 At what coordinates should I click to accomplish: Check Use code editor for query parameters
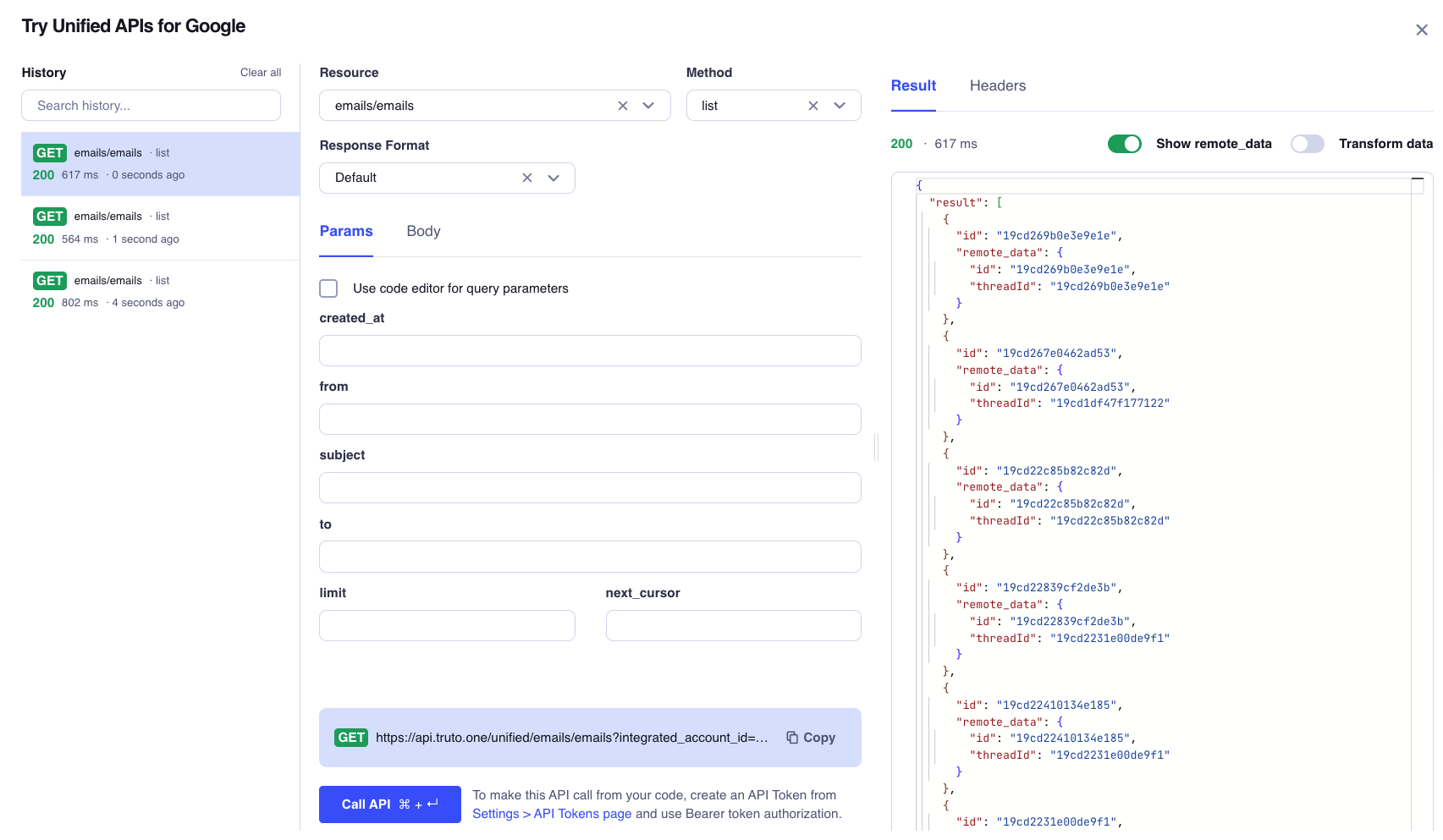(328, 288)
